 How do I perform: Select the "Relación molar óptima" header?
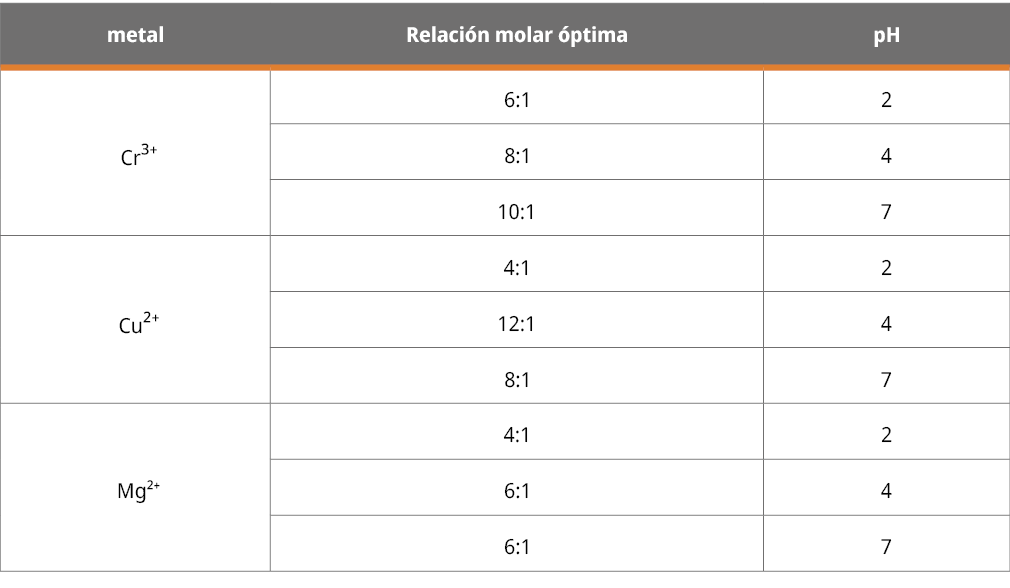[x=516, y=35]
